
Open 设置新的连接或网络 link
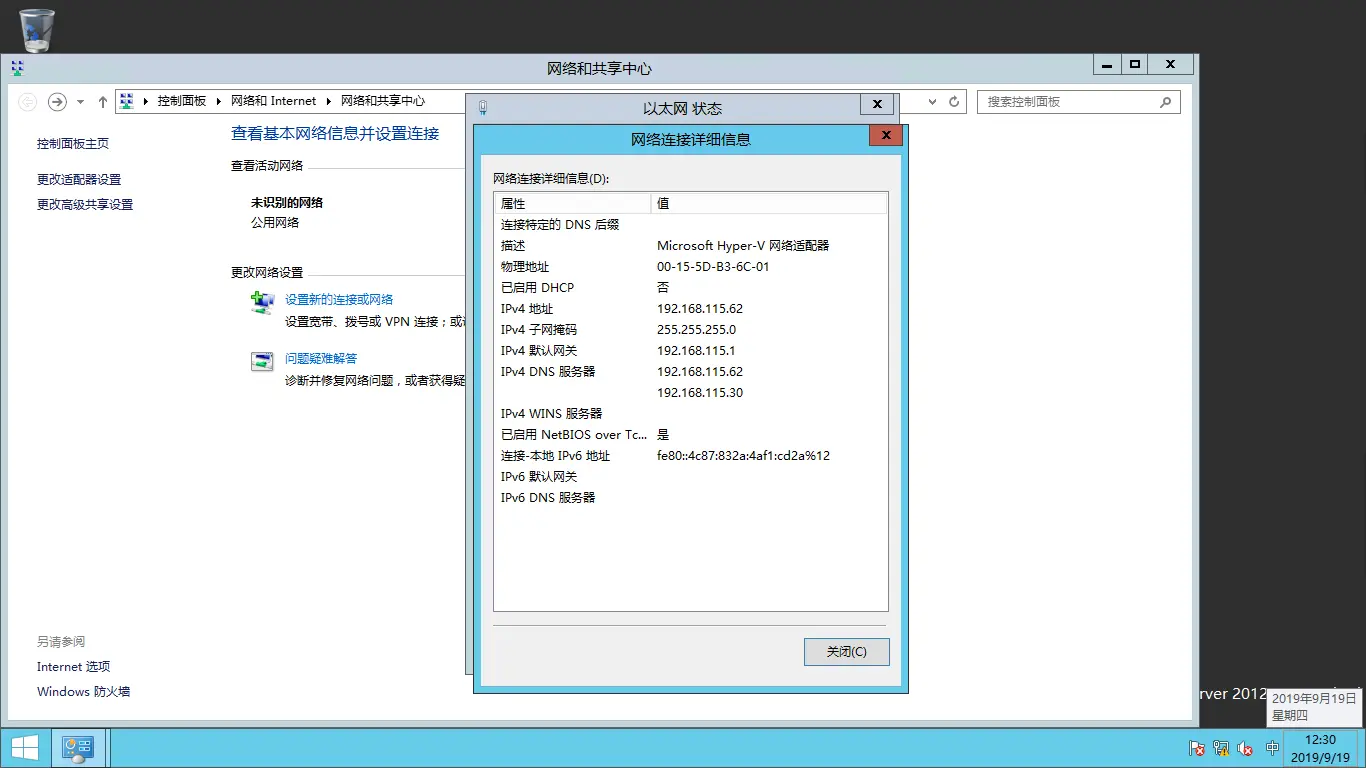pyautogui.click(x=339, y=300)
